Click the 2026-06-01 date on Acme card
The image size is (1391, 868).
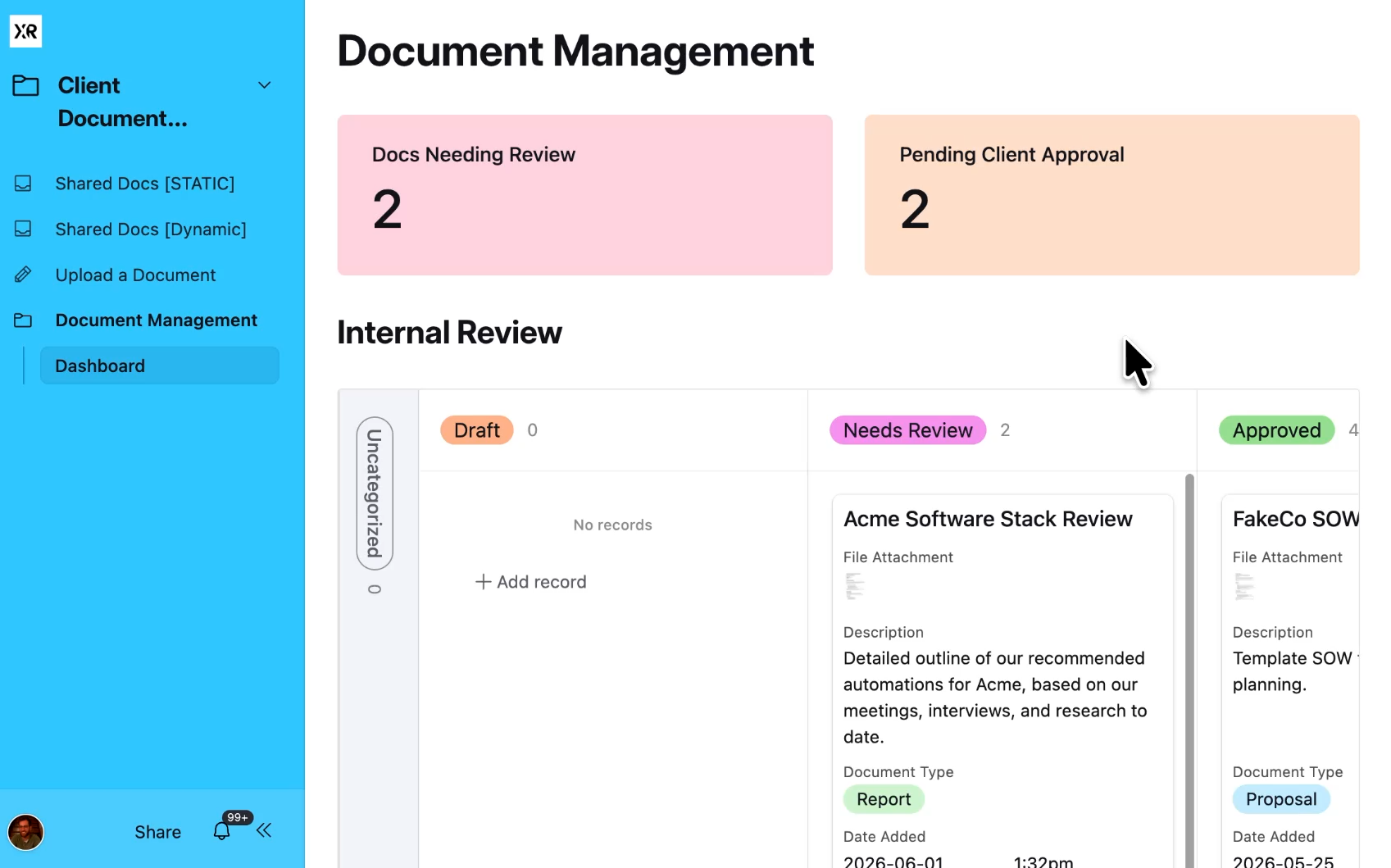893,861
